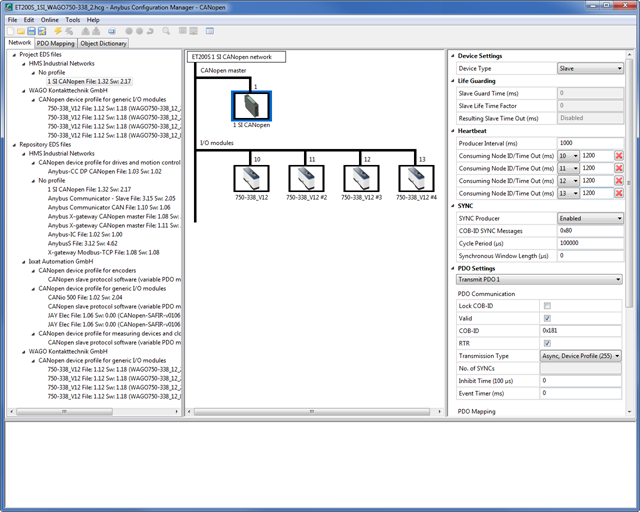Click the gray curved-arrow reset icon
This screenshot has height=512, width=640.
tap(150, 31)
